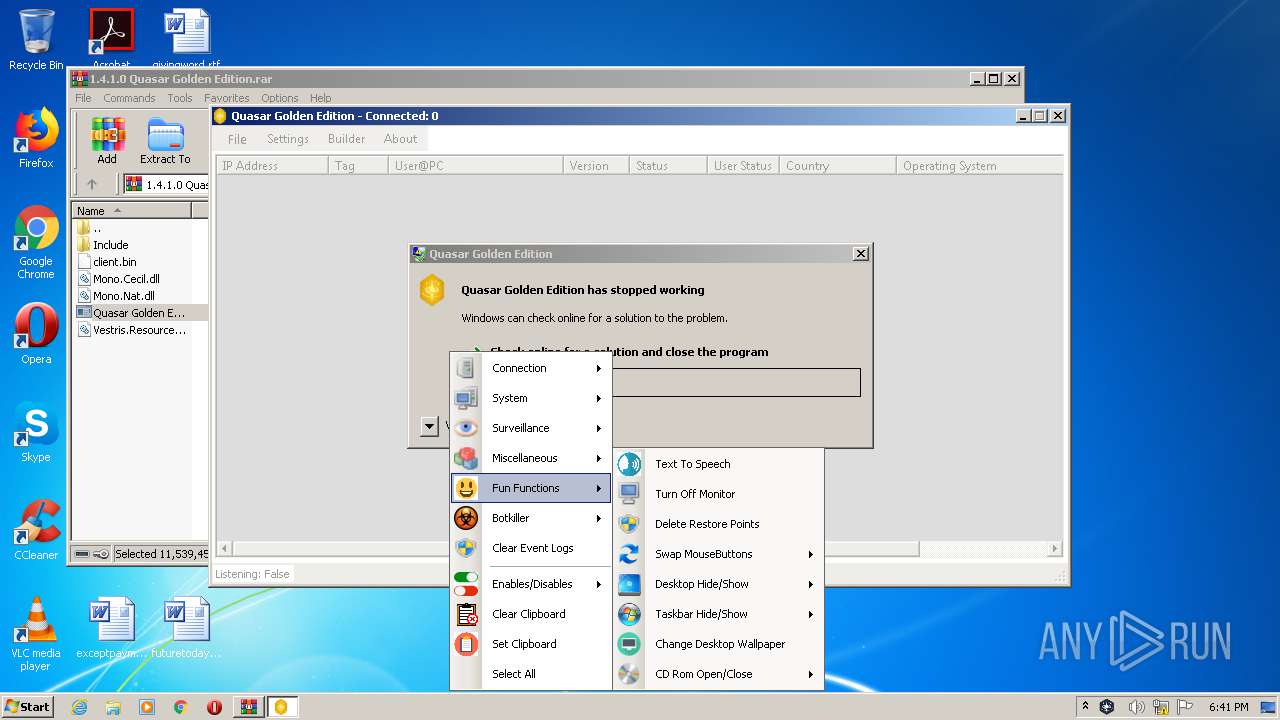1280x720 pixels.
Task: Toggle the Enables/Disables switch icon
Action: (x=466, y=584)
